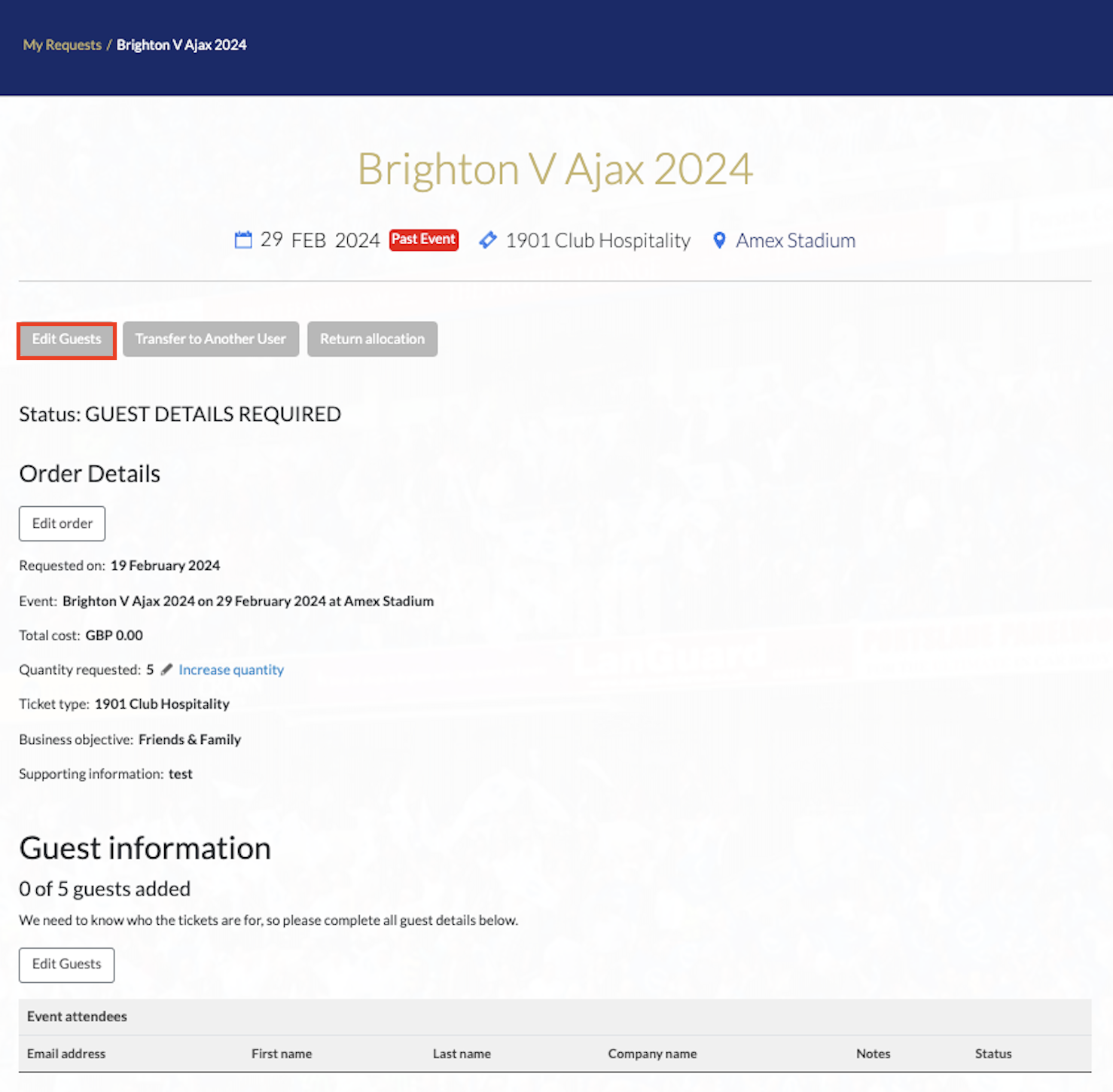Open My Requests breadcrumb link
Image resolution: width=1113 pixels, height=1092 pixels.
tap(63, 45)
